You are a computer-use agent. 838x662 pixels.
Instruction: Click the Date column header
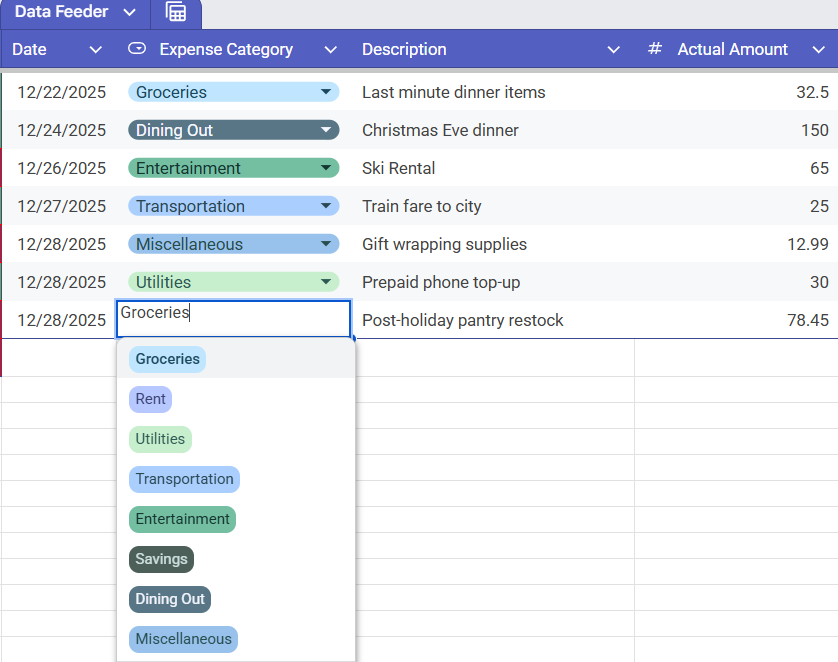tap(29, 50)
